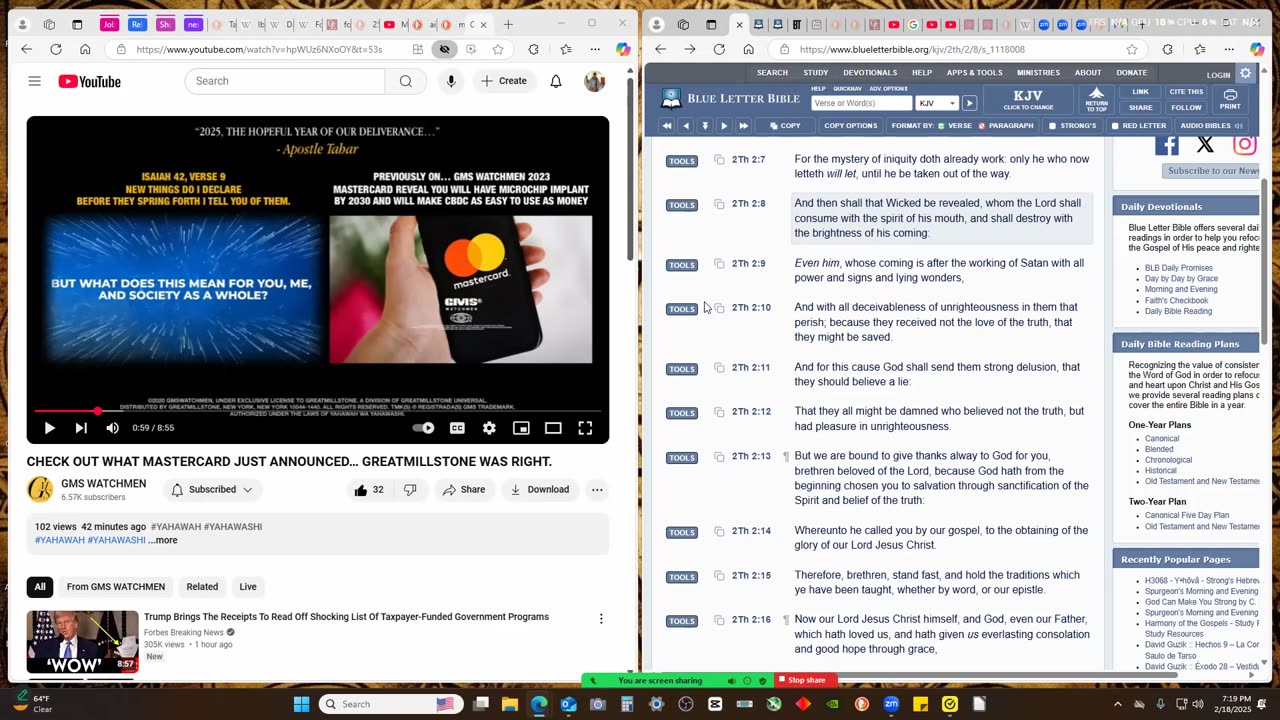The image size is (1280, 720).
Task: Open options menu for Forbes video
Action: click(x=601, y=619)
